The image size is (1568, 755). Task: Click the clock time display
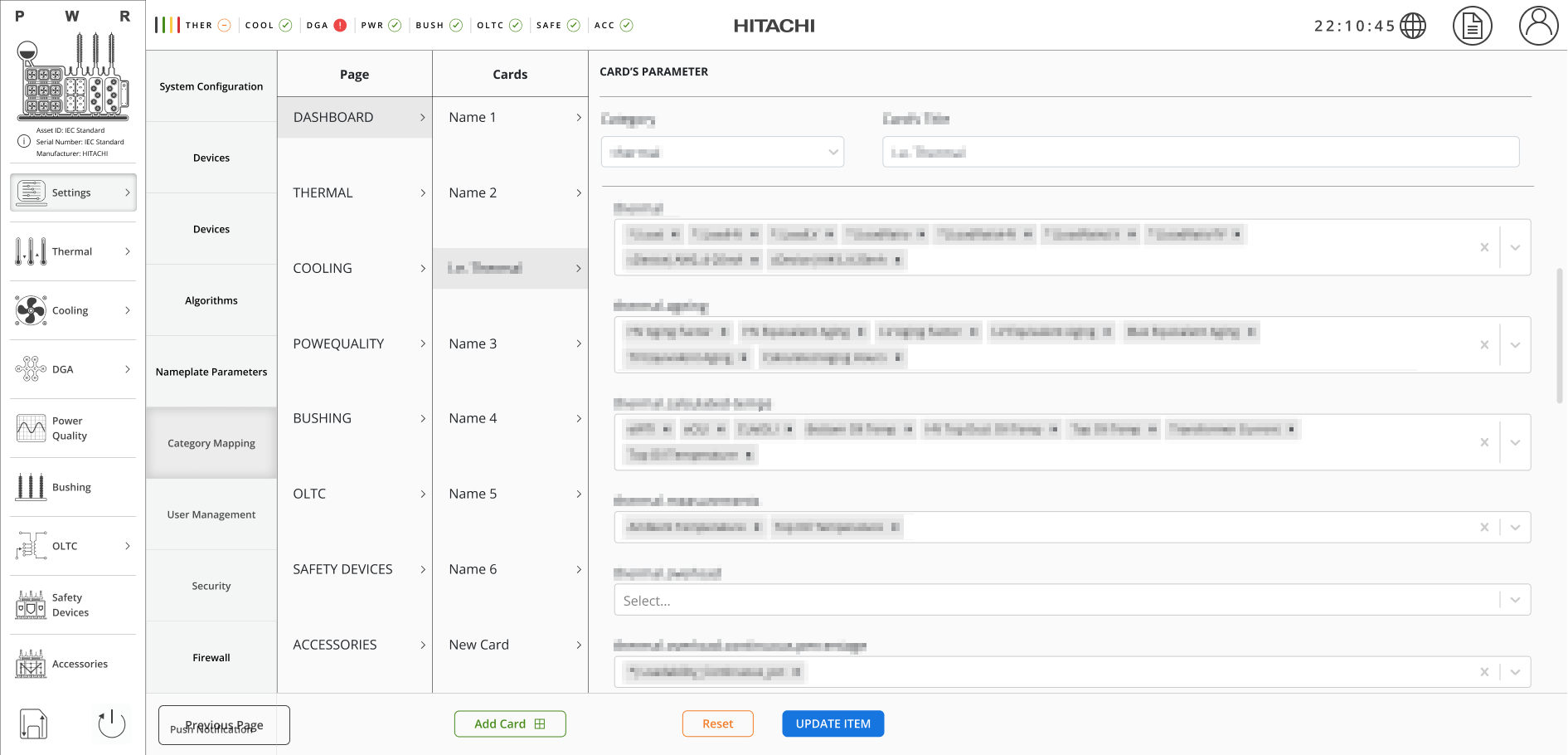point(1355,26)
